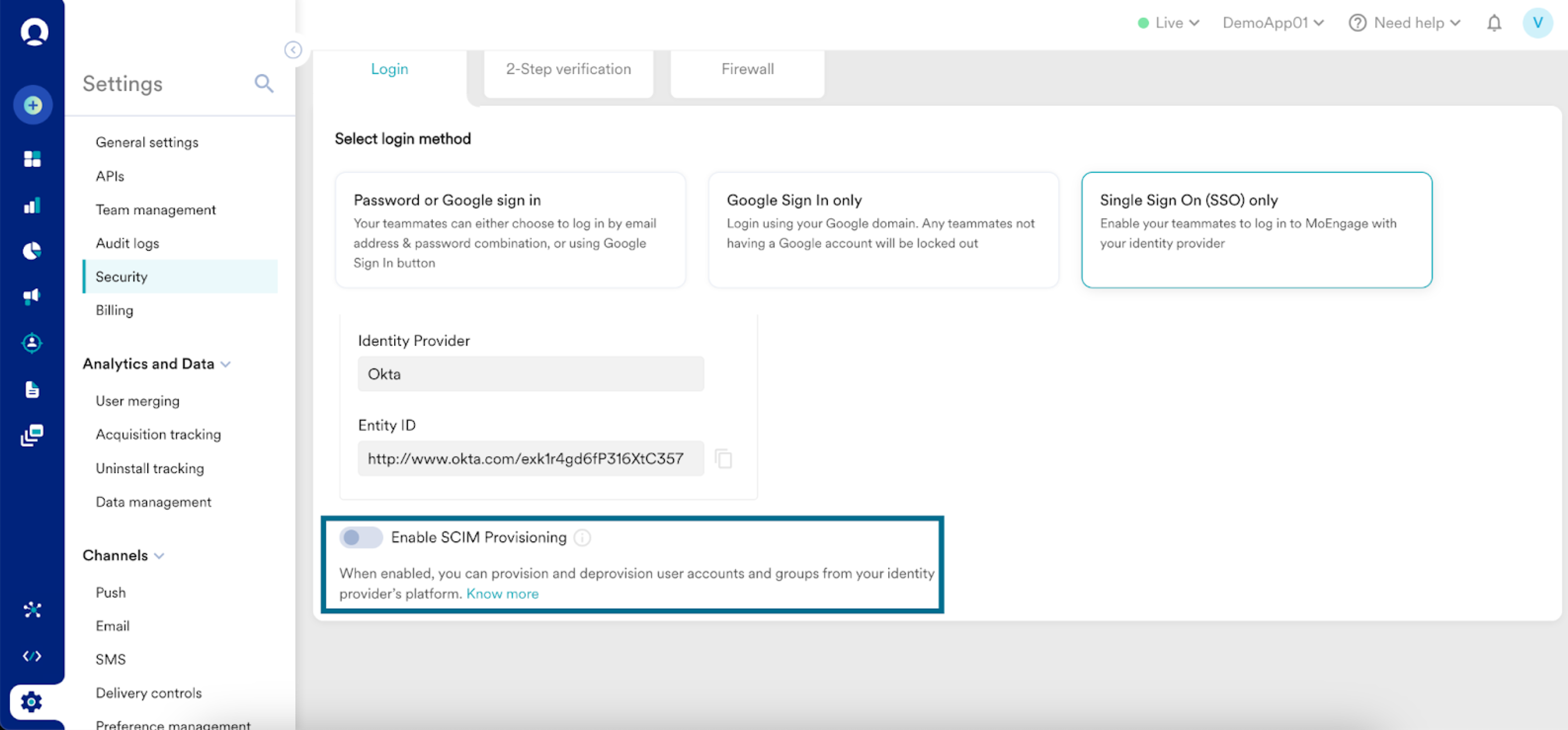
Task: Open the dashboard grid icon
Action: pos(32,159)
